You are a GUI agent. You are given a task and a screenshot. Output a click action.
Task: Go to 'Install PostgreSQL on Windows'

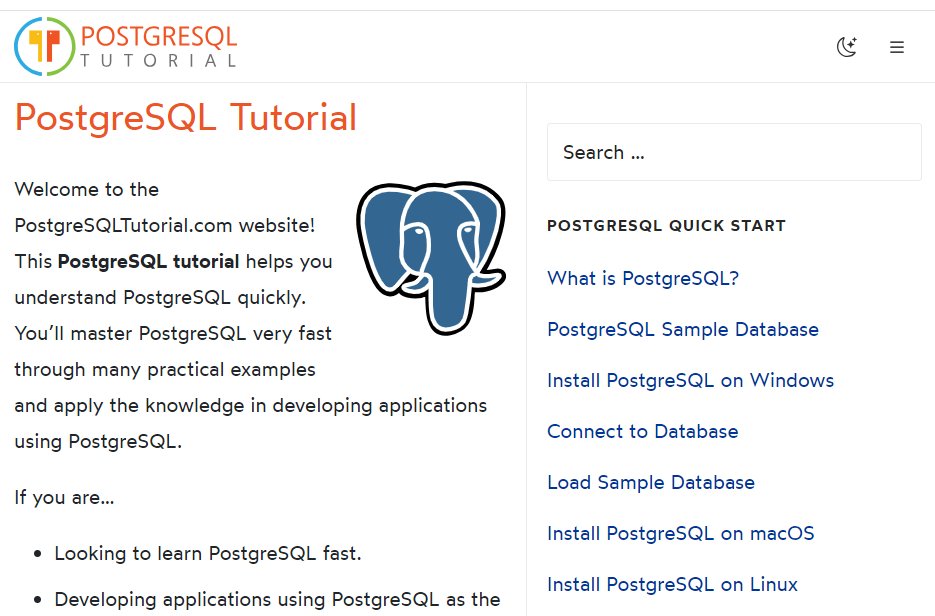[x=691, y=380]
